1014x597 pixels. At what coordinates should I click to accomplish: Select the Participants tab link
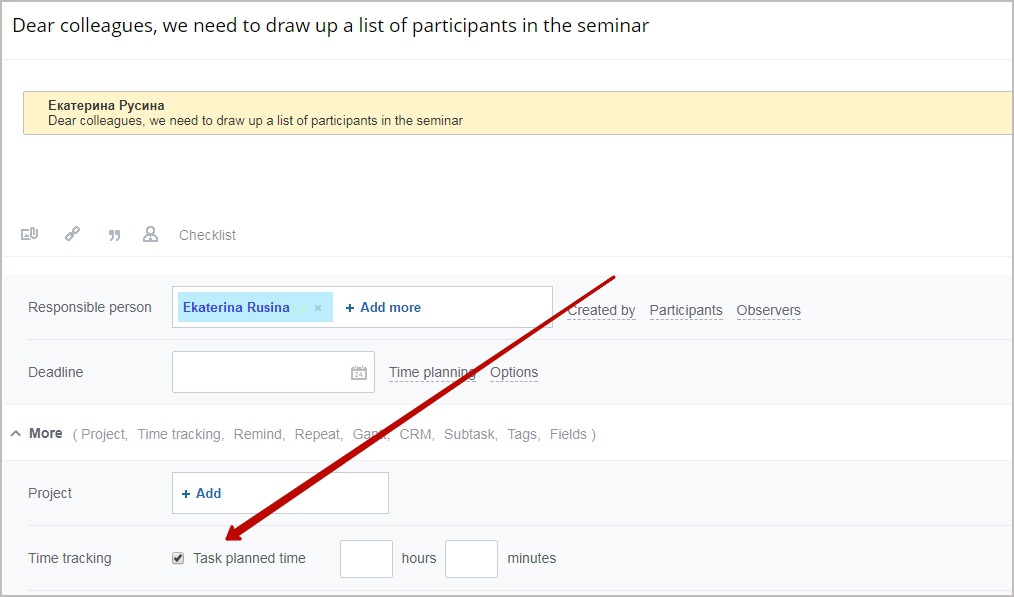[685, 310]
